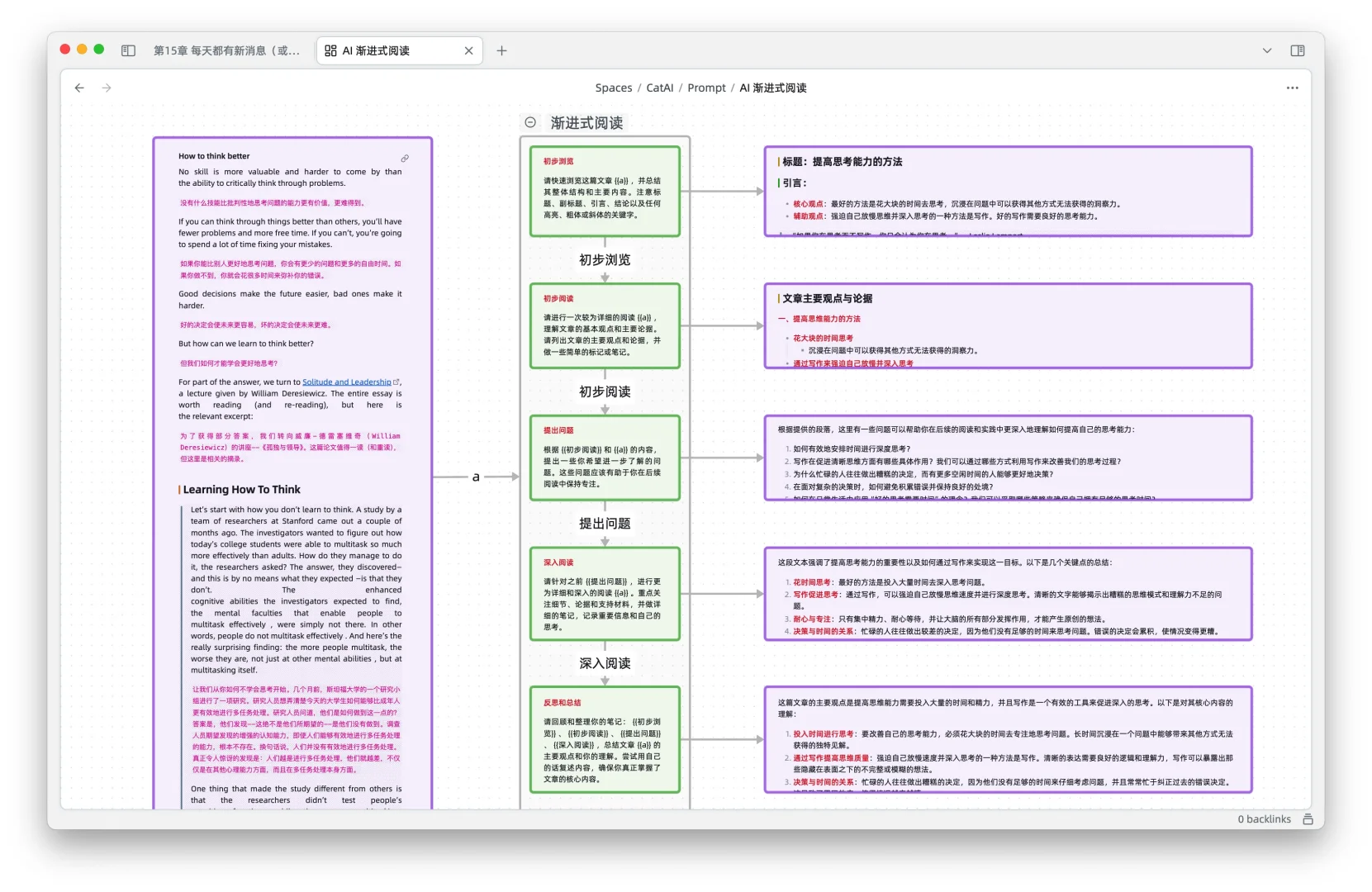The height and width of the screenshot is (892, 1372).
Task: Go to Prompt in breadcrumb
Action: click(x=706, y=88)
